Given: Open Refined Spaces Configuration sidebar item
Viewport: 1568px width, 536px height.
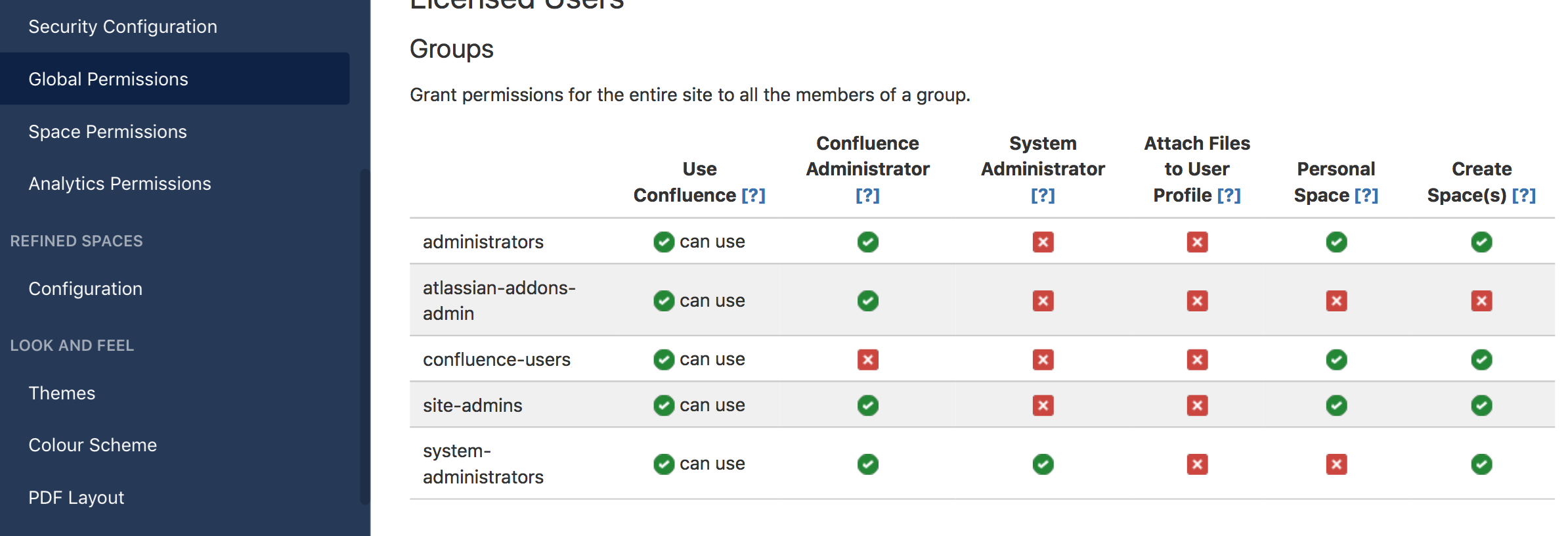Looking at the screenshot, I should 85,288.
